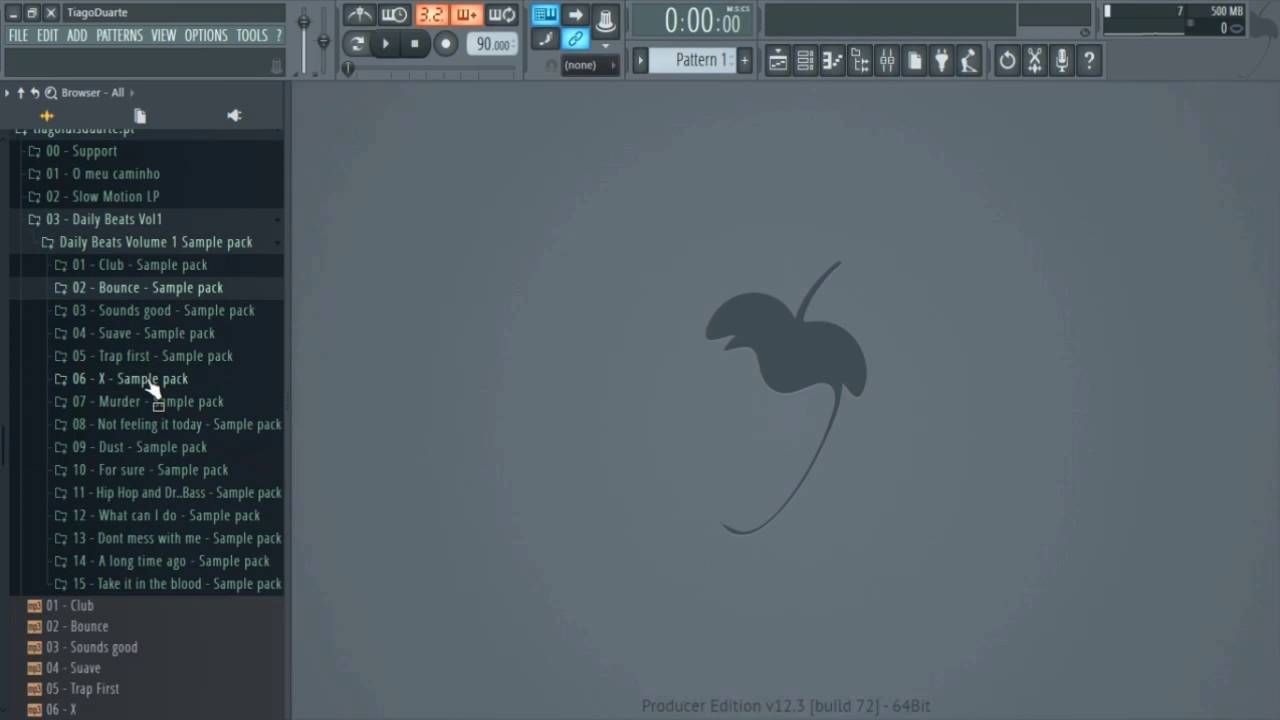
Task: Open the undo history circular arrow
Action: pyautogui.click(x=1007, y=61)
